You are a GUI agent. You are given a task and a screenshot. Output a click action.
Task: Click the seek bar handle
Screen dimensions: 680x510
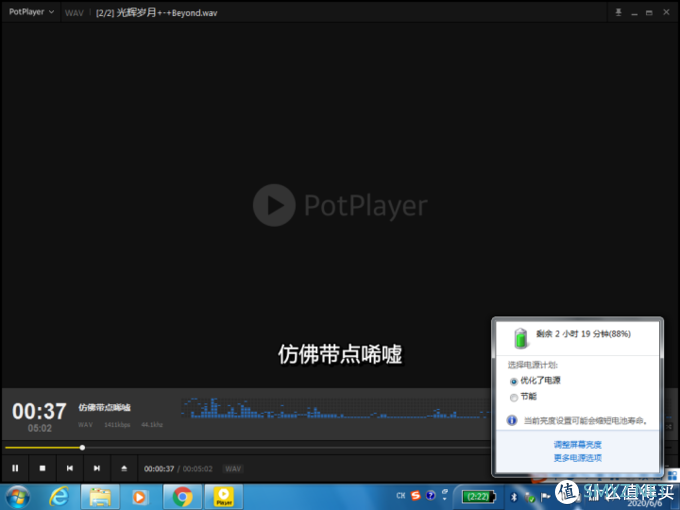(82, 448)
